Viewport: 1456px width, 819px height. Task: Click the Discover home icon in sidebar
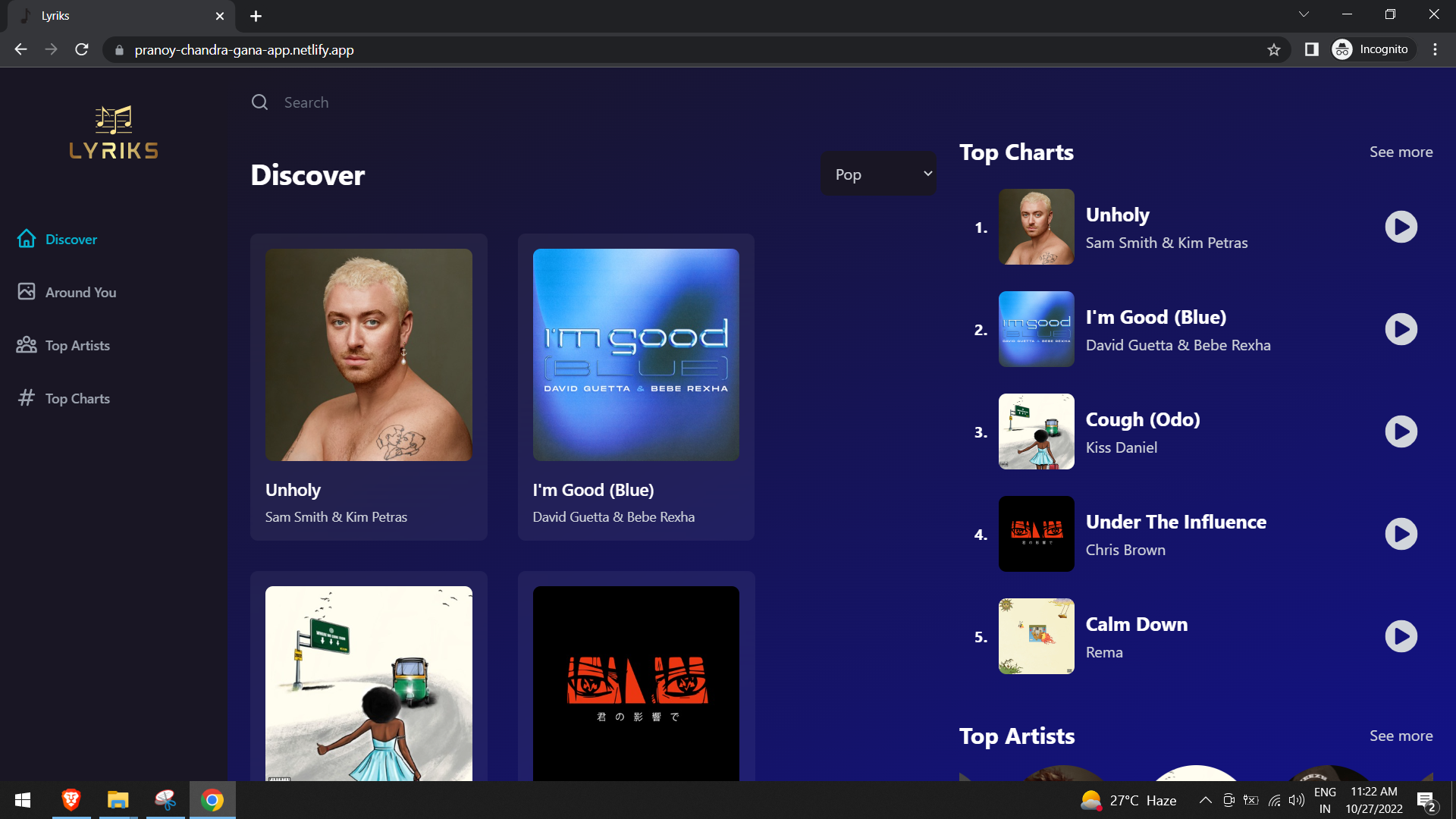coord(27,239)
